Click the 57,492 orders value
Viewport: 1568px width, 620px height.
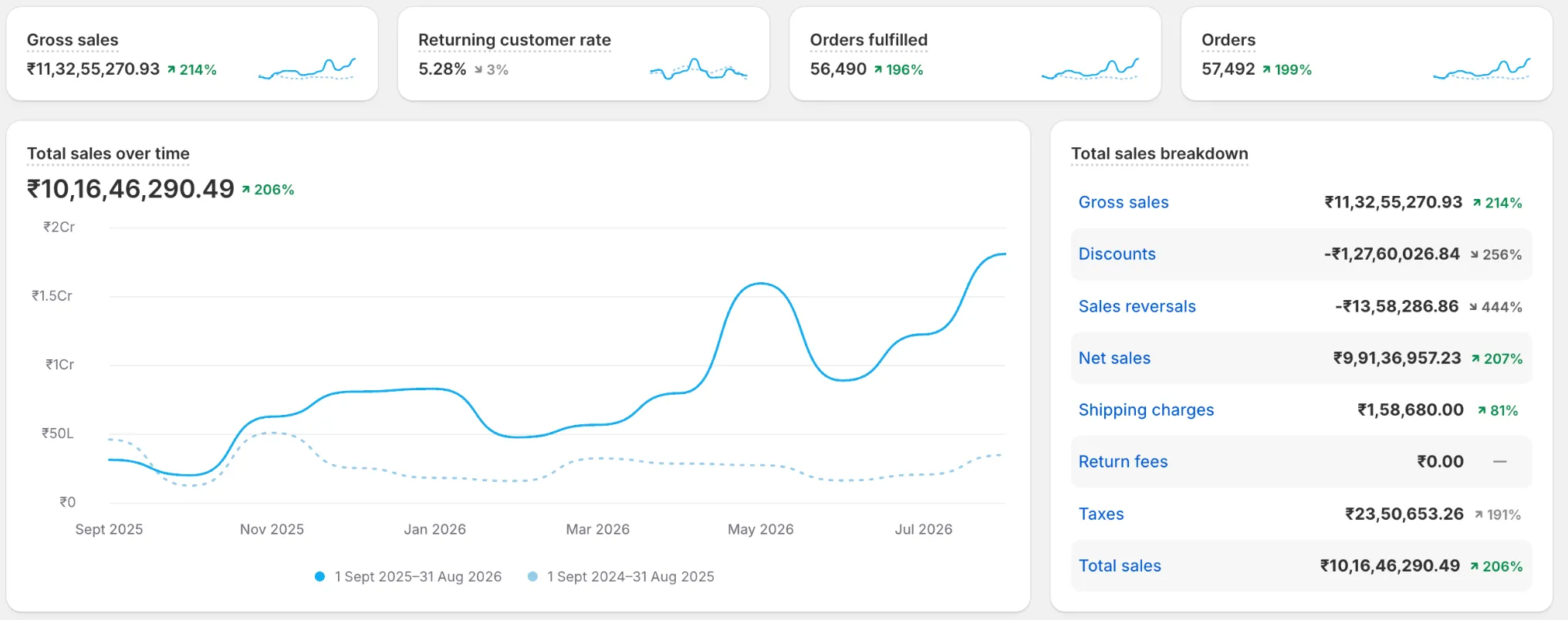[x=1228, y=69]
